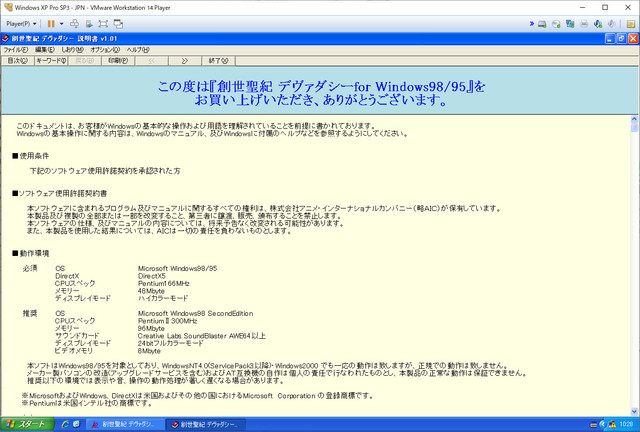Expand hidden tray icons with blue arrow
The image size is (640, 432).
(603, 425)
